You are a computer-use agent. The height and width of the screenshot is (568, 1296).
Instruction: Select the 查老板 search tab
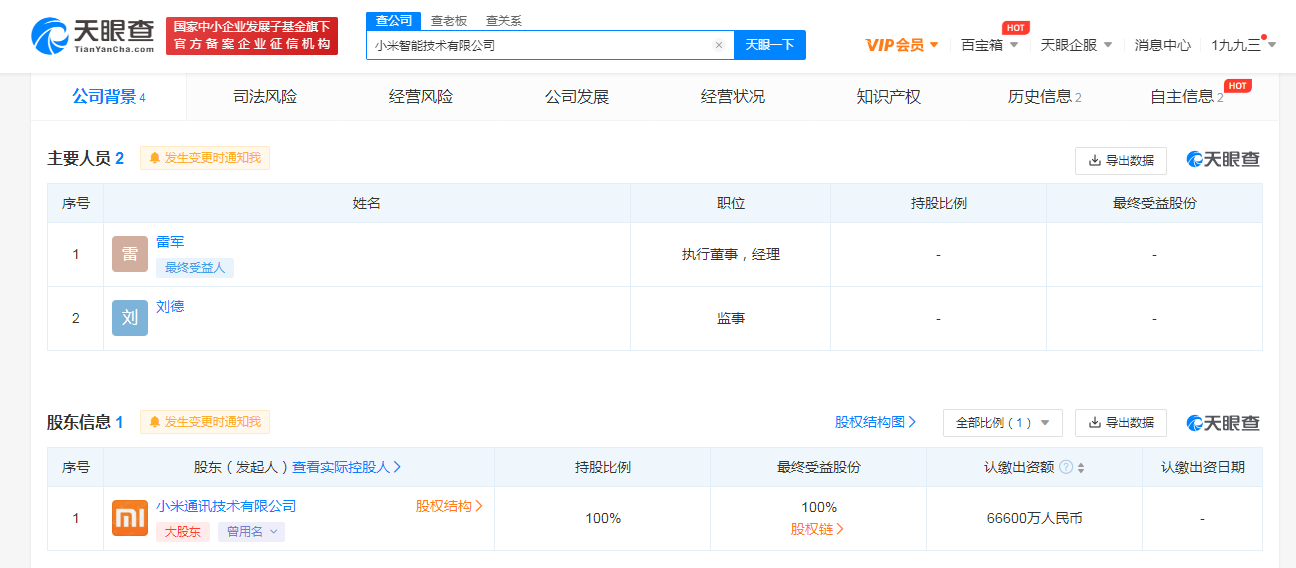pyautogui.click(x=449, y=21)
